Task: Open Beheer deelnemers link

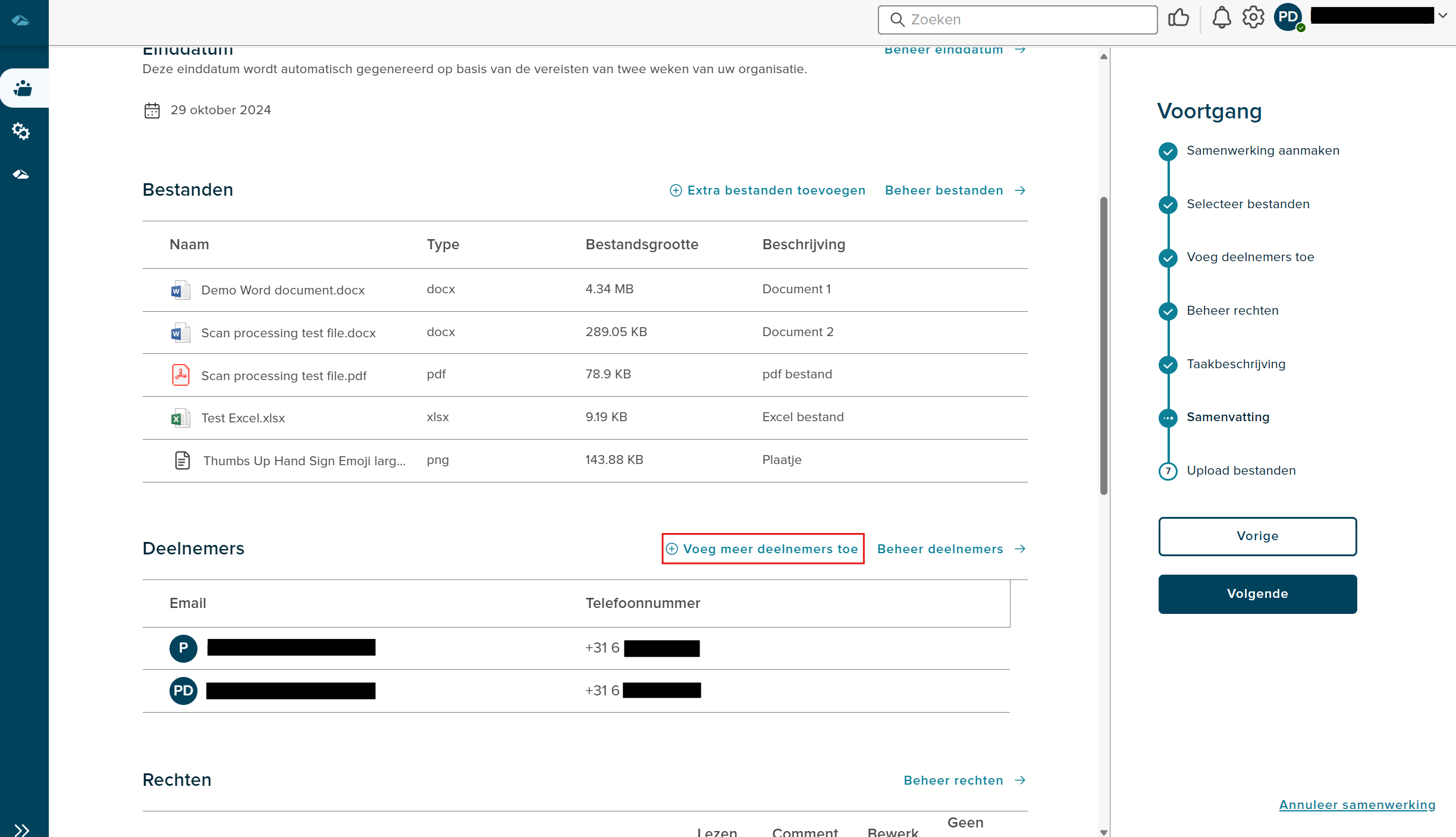Action: pos(951,549)
